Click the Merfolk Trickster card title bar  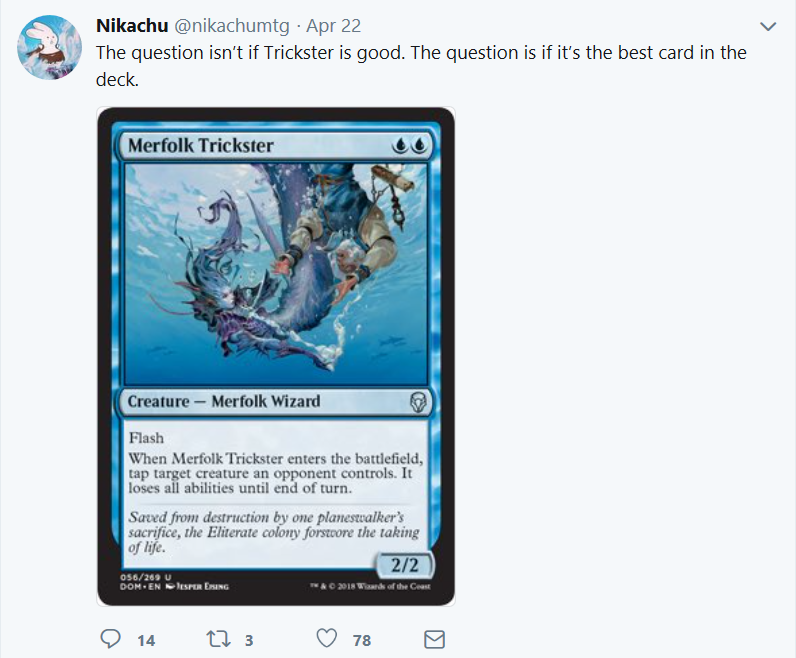coord(276,146)
